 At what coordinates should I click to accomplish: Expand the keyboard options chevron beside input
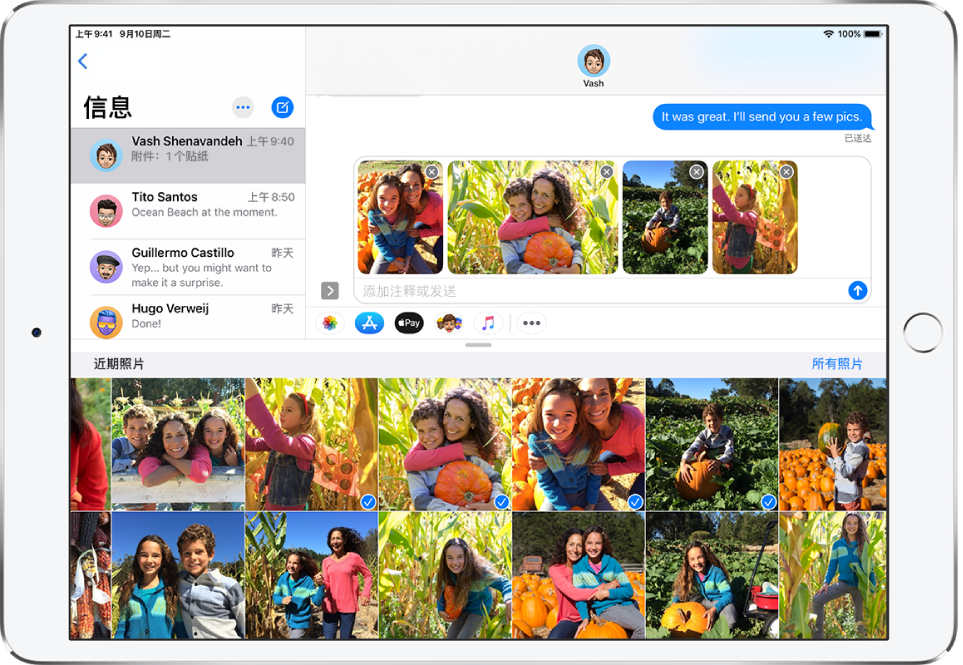click(x=329, y=290)
